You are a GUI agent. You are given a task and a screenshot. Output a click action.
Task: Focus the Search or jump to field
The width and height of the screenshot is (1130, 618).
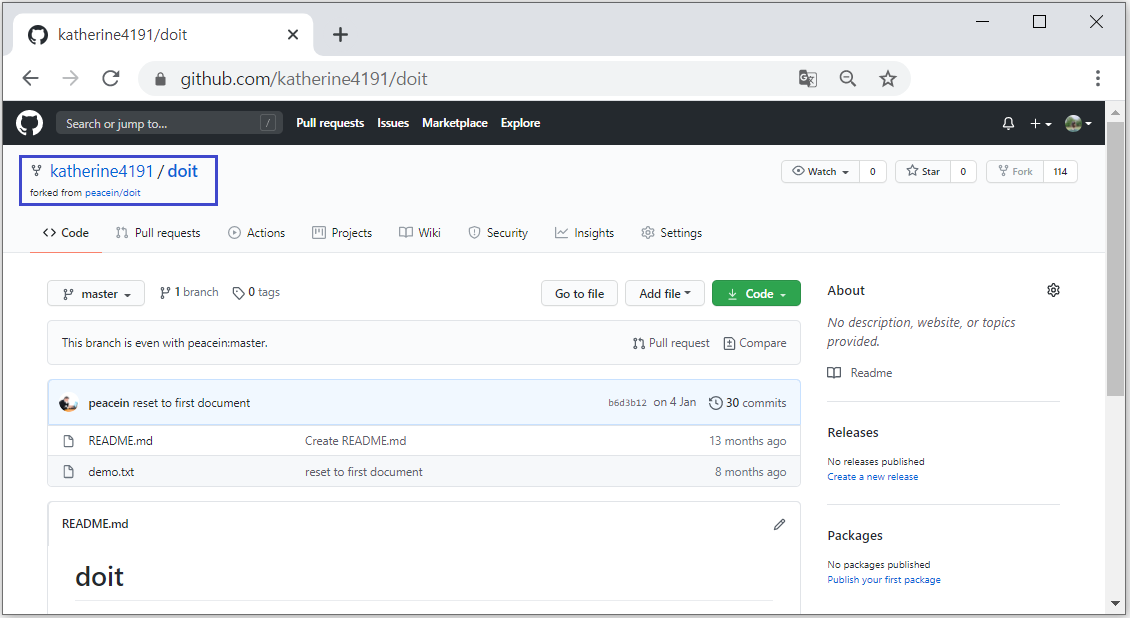click(169, 123)
